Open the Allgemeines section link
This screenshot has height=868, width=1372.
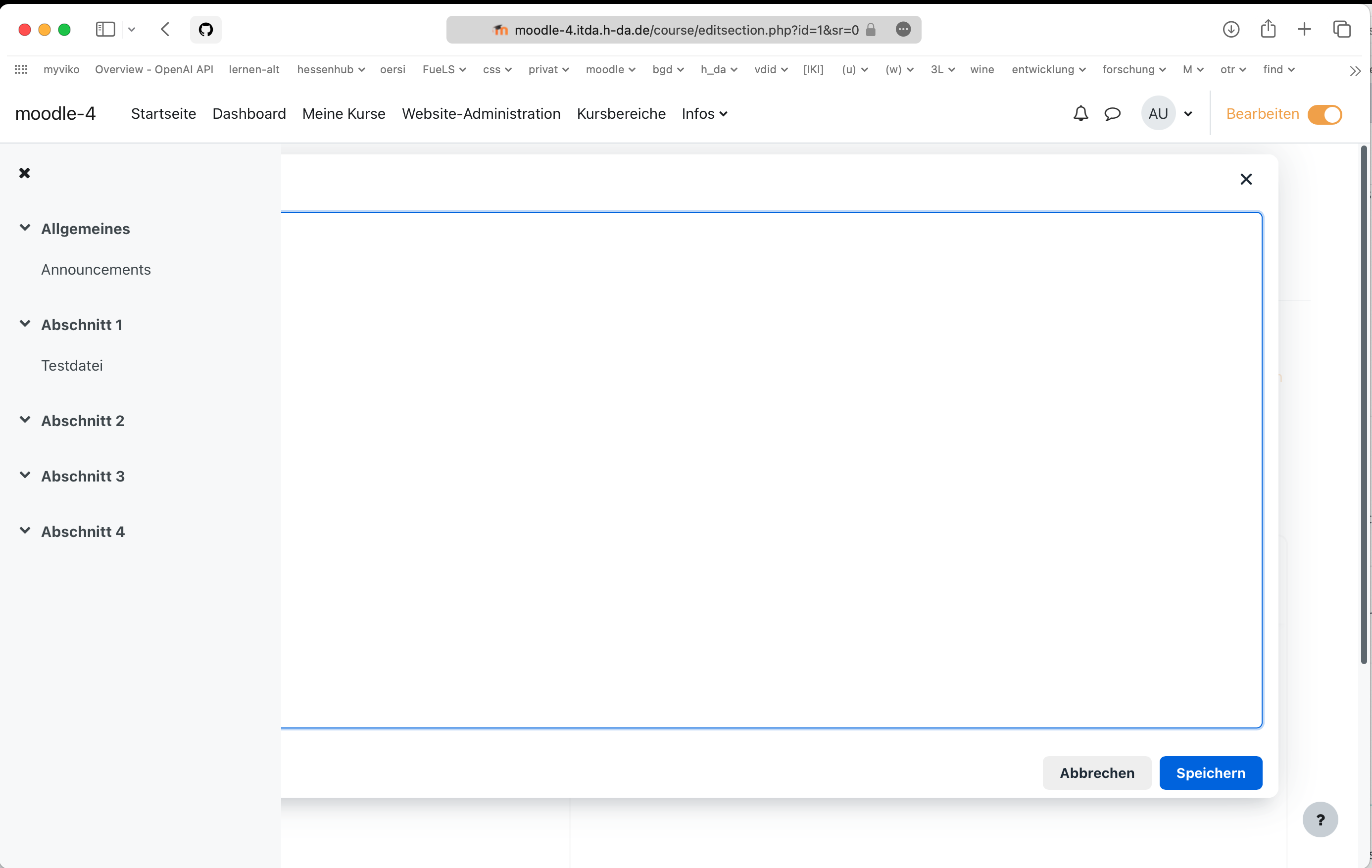point(86,229)
